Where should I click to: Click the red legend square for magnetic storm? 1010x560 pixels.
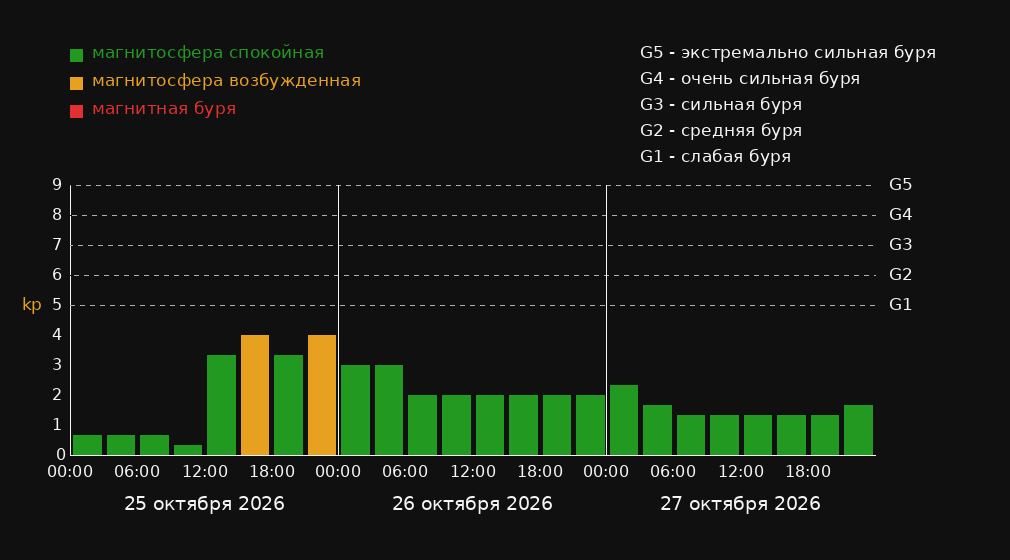pos(77,111)
